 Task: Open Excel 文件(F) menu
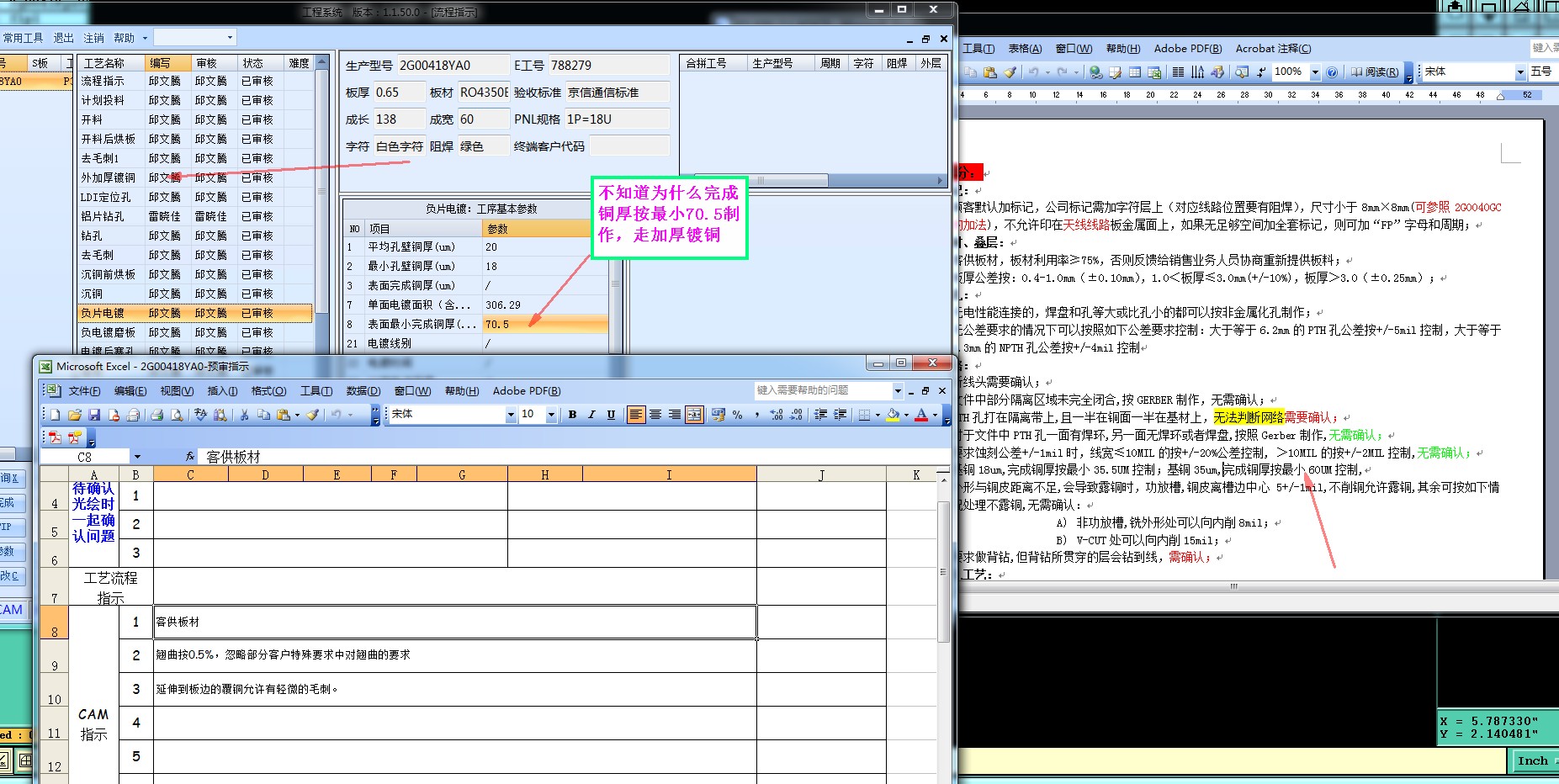click(84, 390)
